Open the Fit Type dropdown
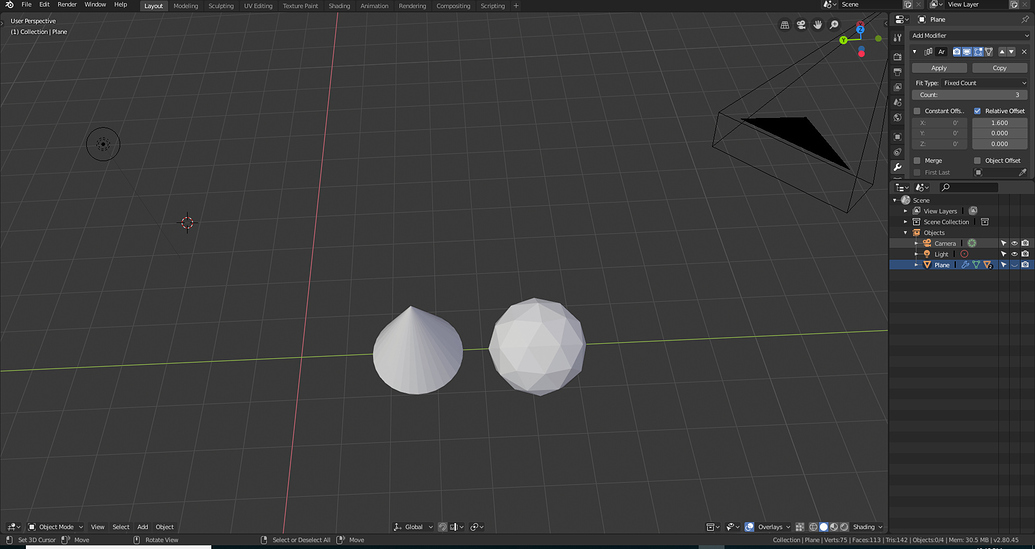This screenshot has height=549, width=1035. pyautogui.click(x=985, y=83)
